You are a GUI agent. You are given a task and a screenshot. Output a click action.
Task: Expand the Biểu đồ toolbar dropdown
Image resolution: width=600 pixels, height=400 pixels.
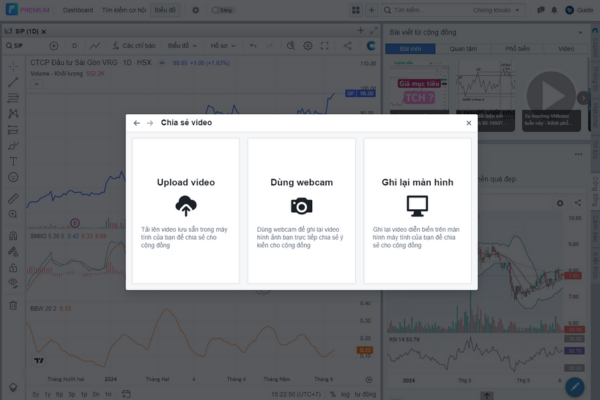pyautogui.click(x=182, y=46)
